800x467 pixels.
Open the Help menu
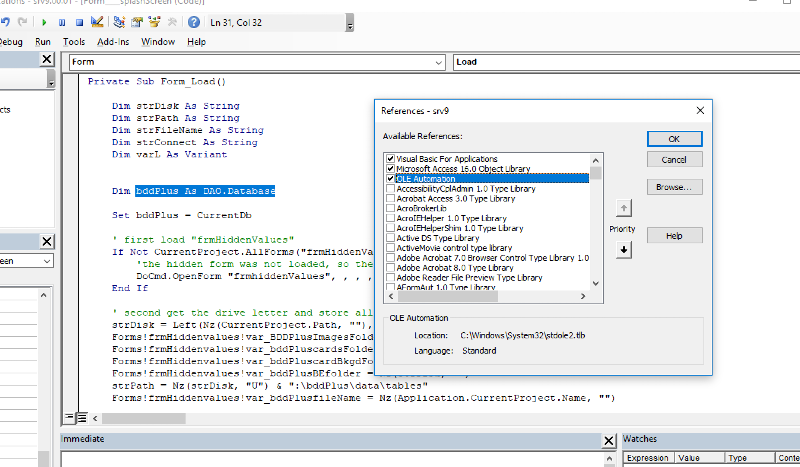tap(196, 42)
